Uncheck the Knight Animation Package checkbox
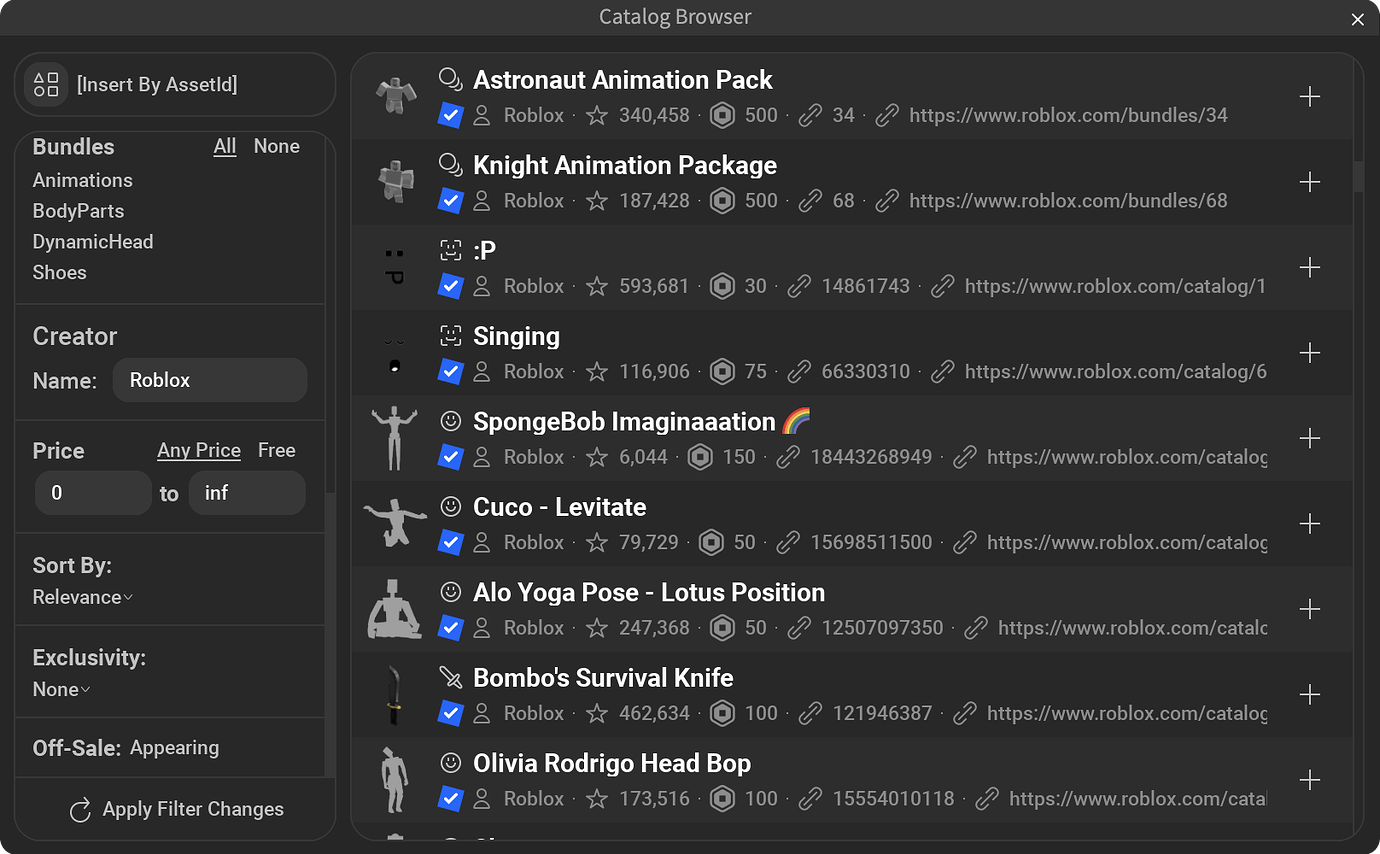 (450, 200)
